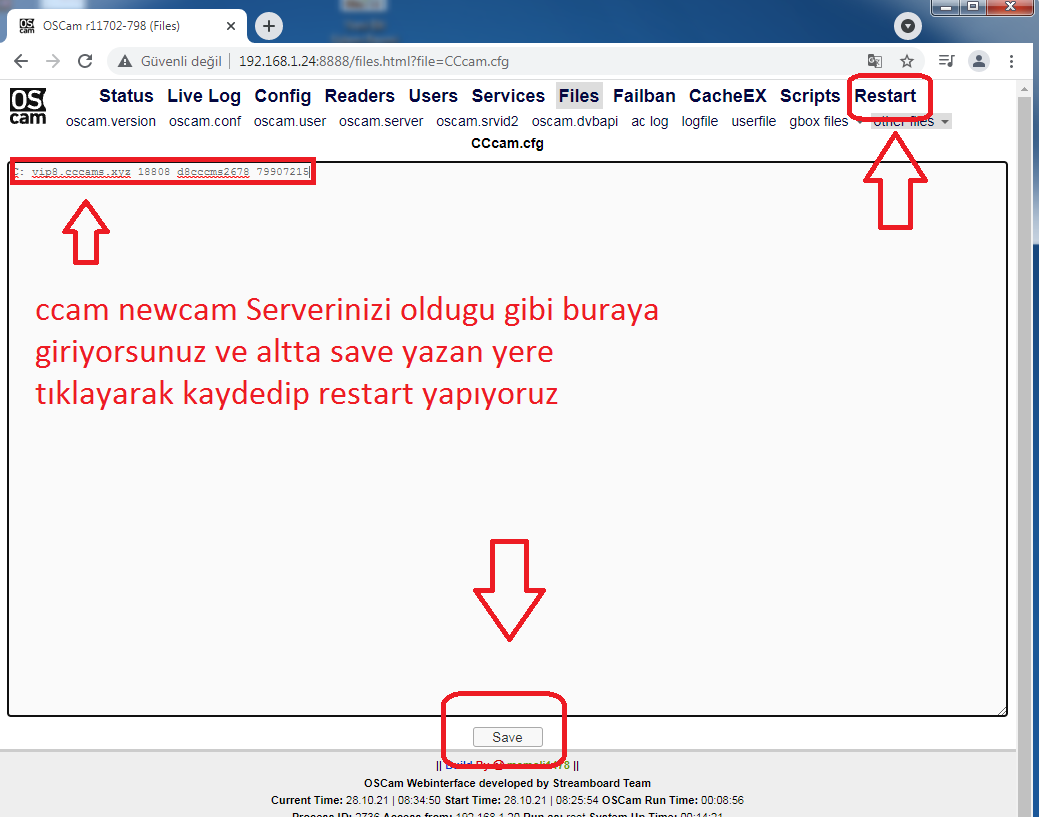Open the media control playlist icon
This screenshot has width=1039, height=817.
[946, 62]
